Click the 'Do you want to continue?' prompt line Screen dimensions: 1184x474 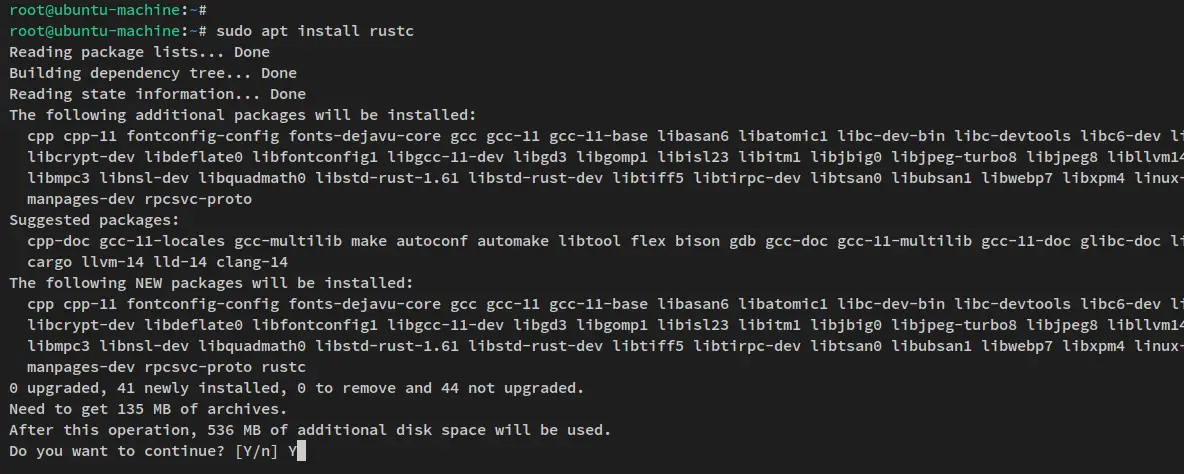pos(153,451)
